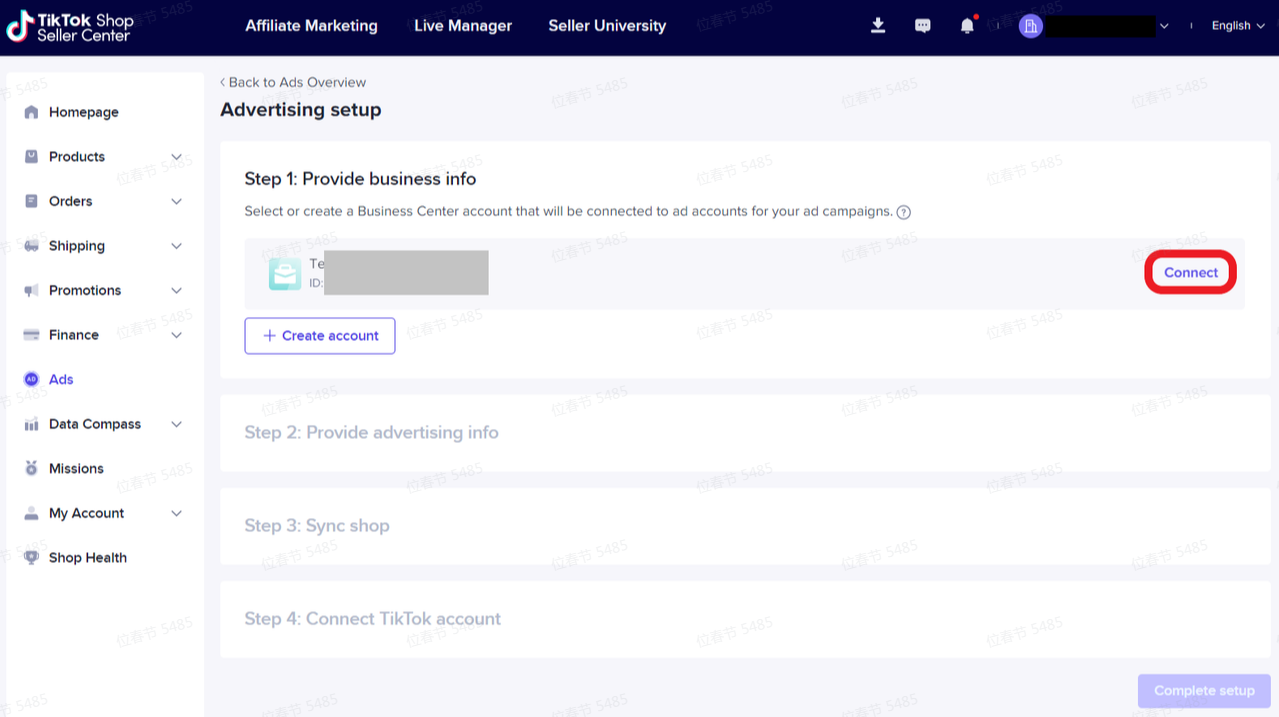
Task: Expand the Orders menu chevron
Action: [176, 202]
